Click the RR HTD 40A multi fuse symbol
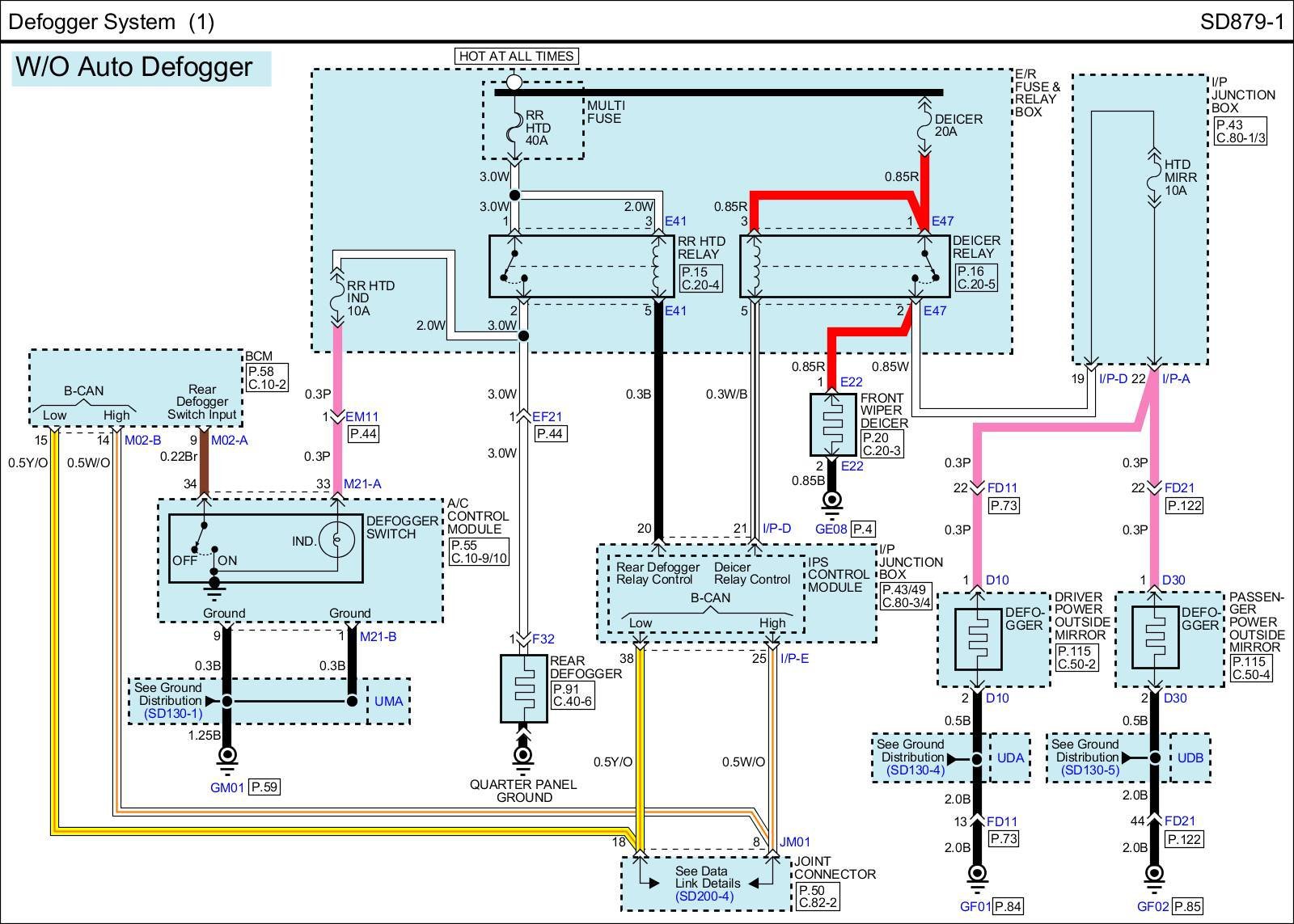This screenshot has height=924, width=1294. (514, 129)
